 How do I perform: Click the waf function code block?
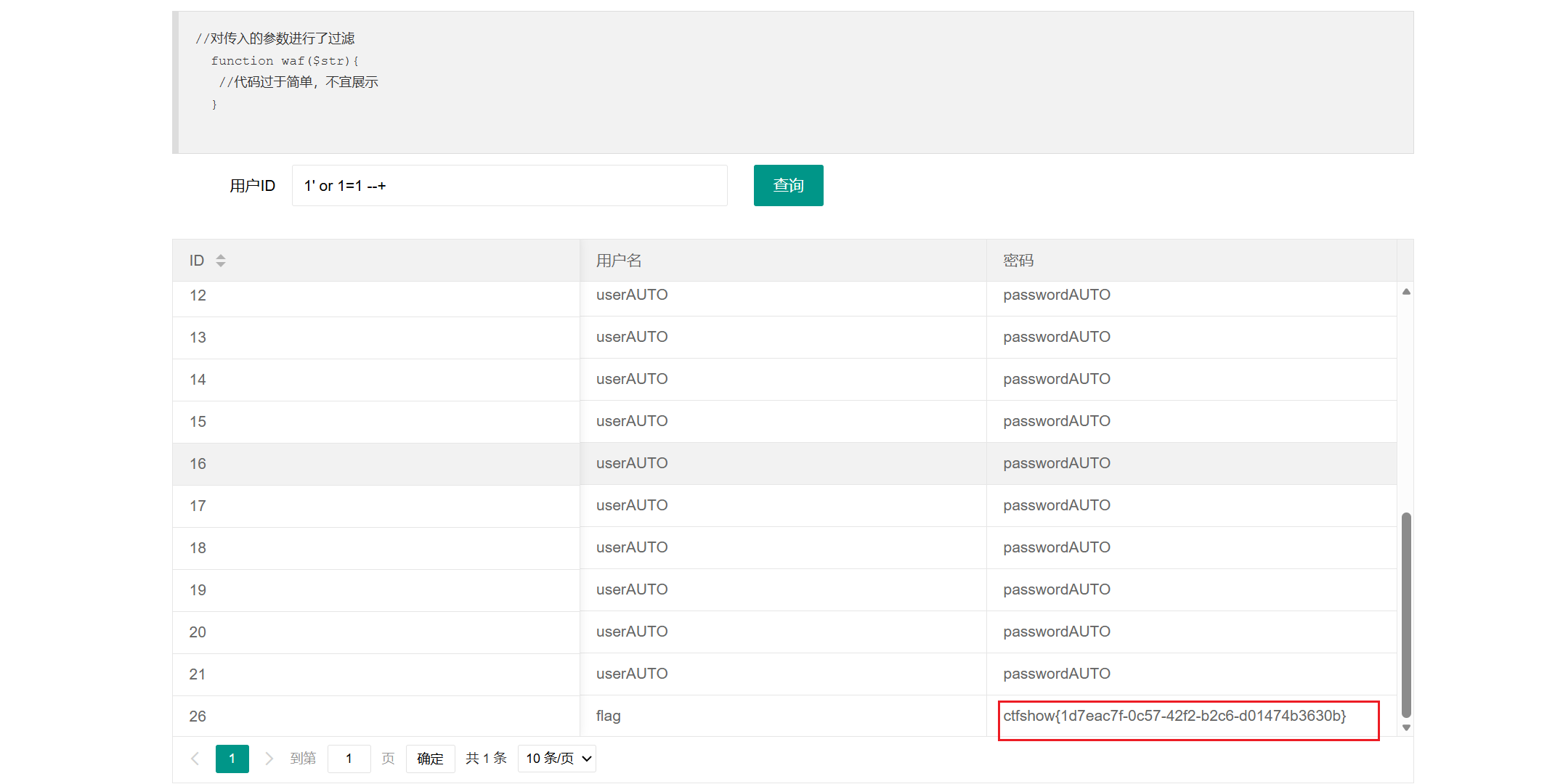click(792, 82)
